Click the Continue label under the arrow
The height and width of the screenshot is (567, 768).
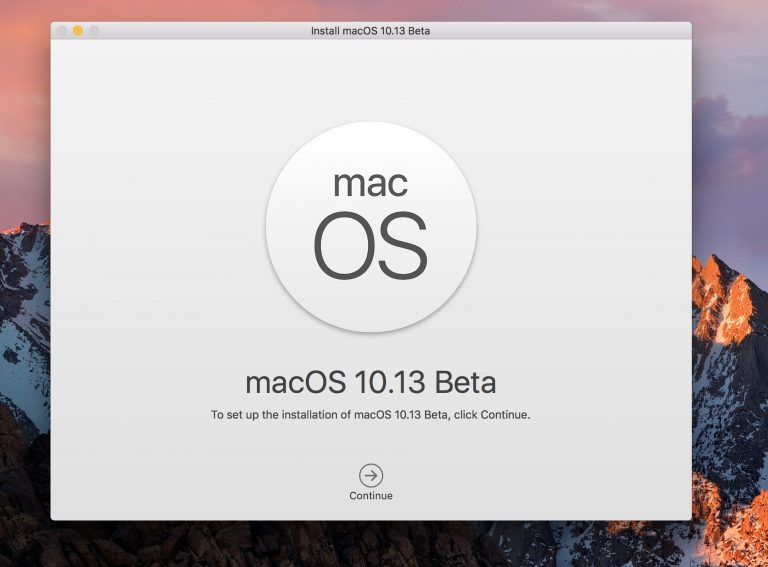(371, 496)
